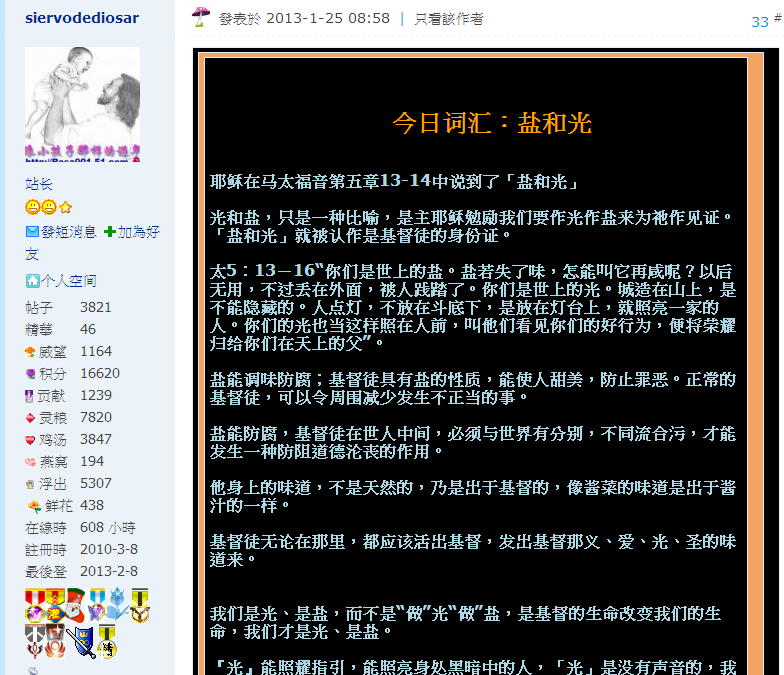
Task: Click the house icon beside 个人空间
Action: pos(32,280)
